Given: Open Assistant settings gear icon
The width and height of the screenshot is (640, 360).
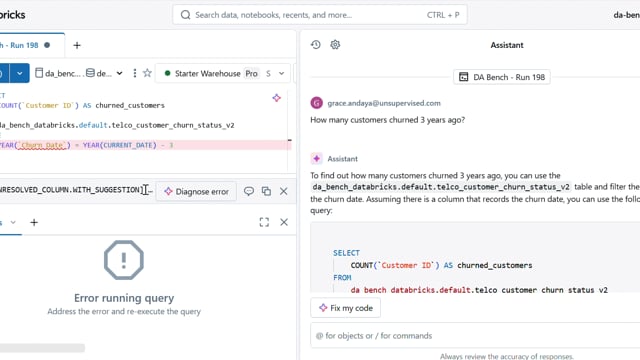Looking at the screenshot, I should coord(335,44).
